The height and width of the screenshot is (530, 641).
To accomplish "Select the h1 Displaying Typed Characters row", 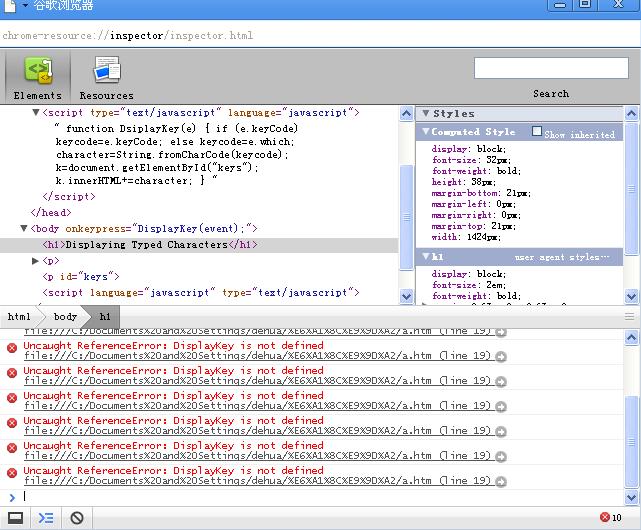I will pyautogui.click(x=199, y=245).
